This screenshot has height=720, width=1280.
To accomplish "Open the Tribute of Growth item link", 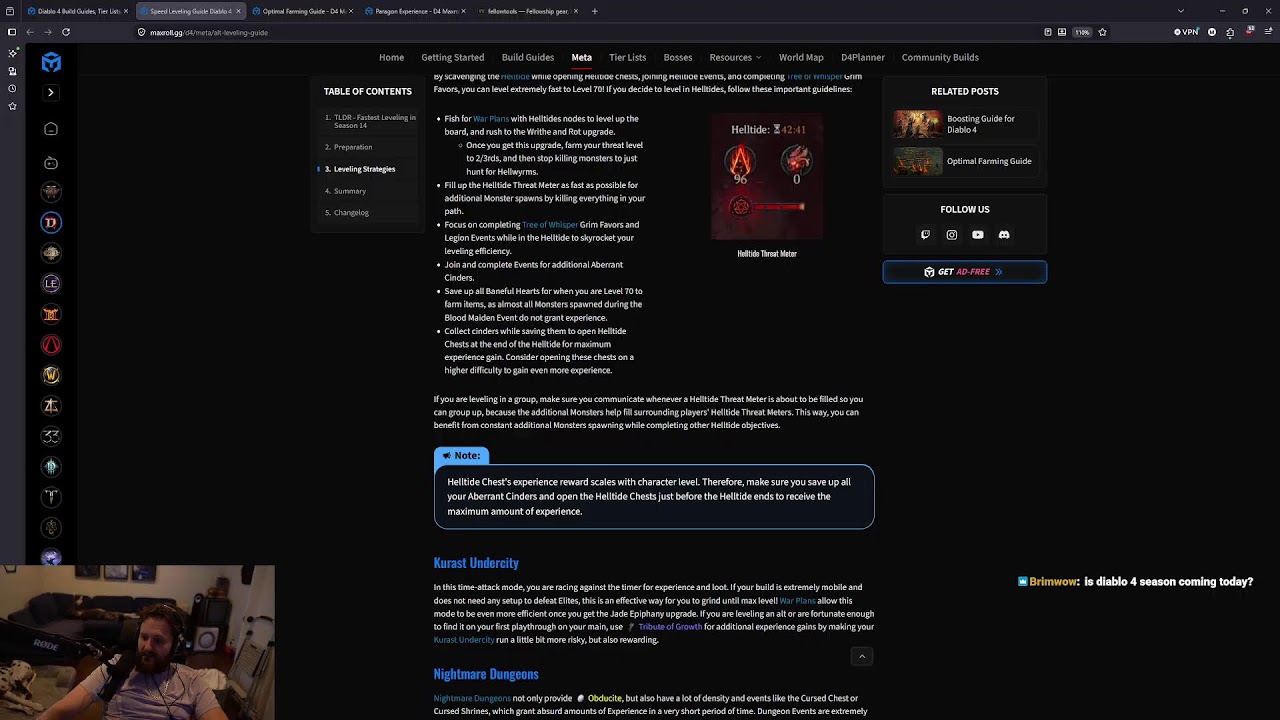I will [x=670, y=627].
